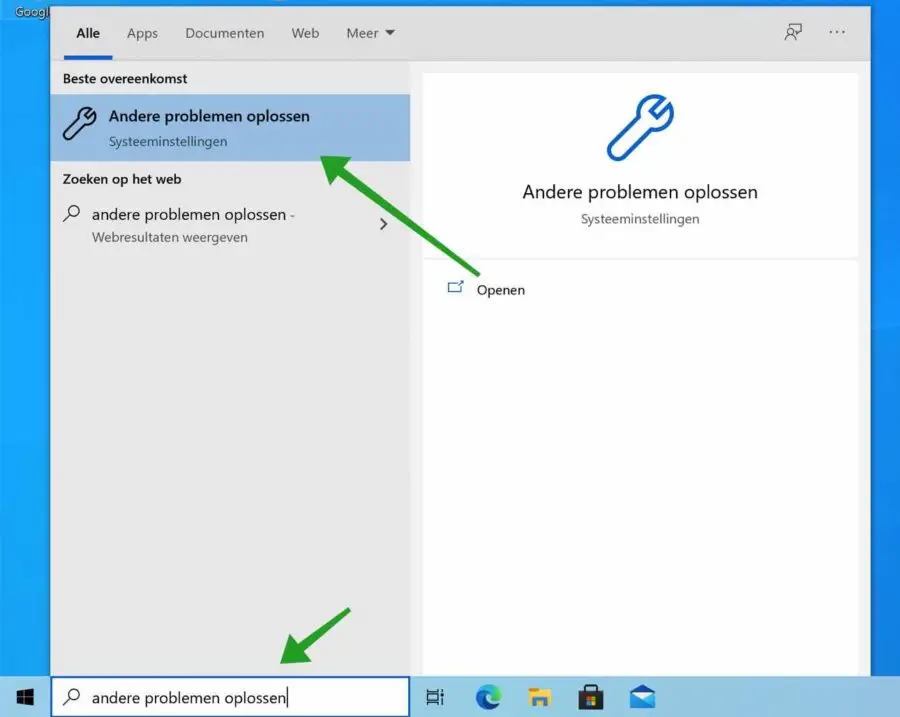Open Microsoft Store from the taskbar
900x717 pixels.
pyautogui.click(x=591, y=697)
